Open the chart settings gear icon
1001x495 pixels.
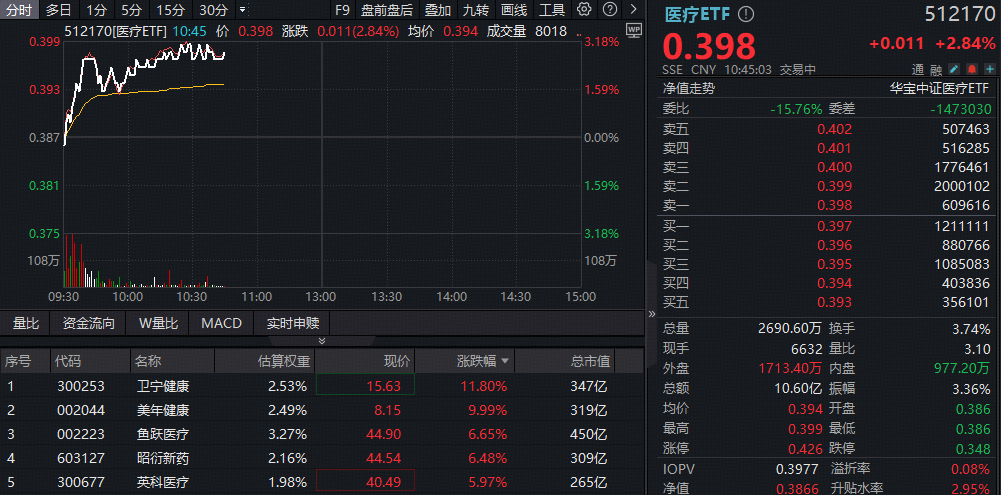(x=585, y=10)
